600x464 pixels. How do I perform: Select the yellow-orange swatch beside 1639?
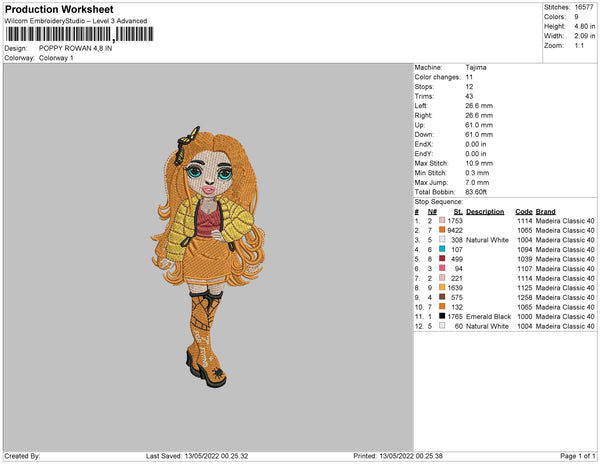[442, 287]
